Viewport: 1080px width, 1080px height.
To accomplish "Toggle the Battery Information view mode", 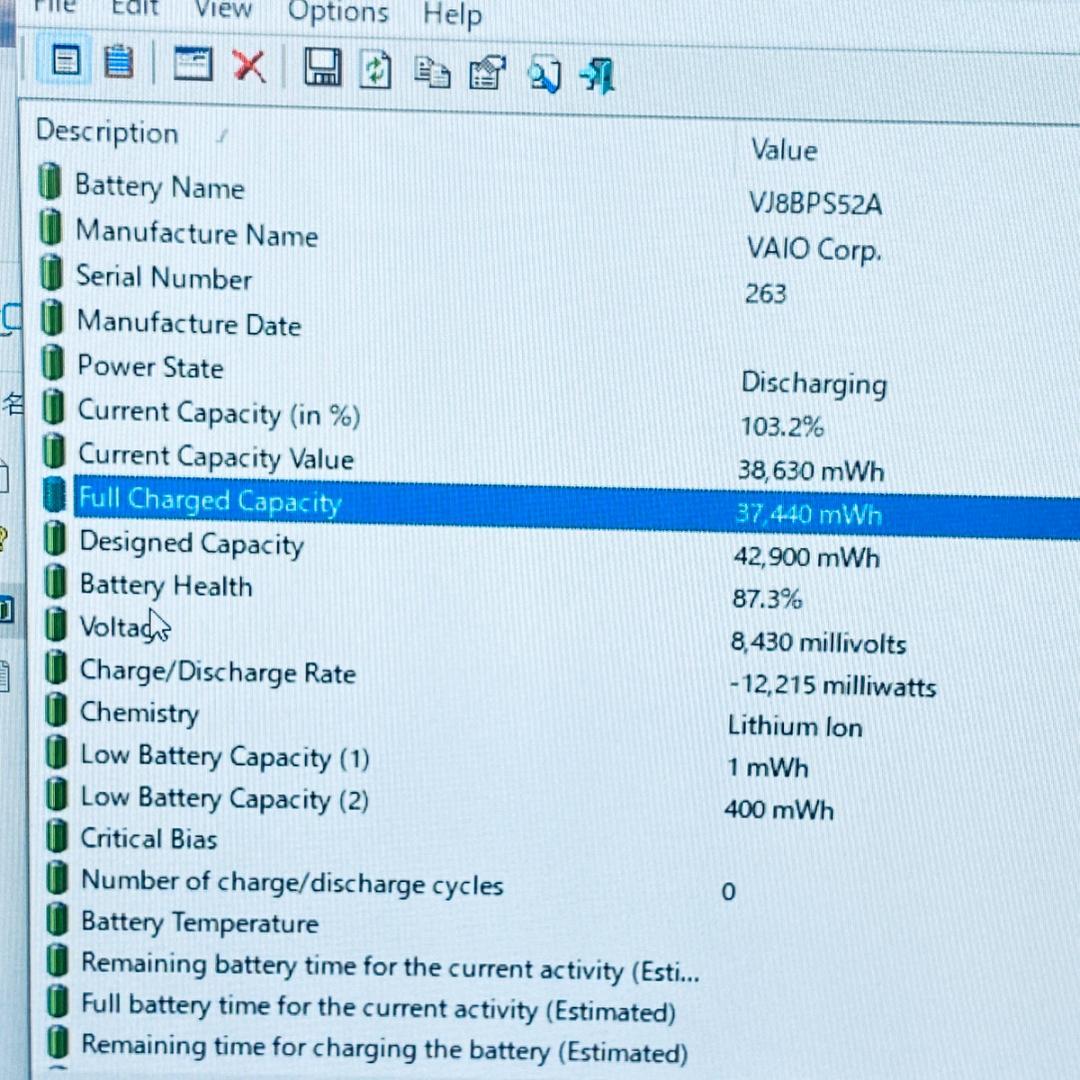I will click(63, 62).
